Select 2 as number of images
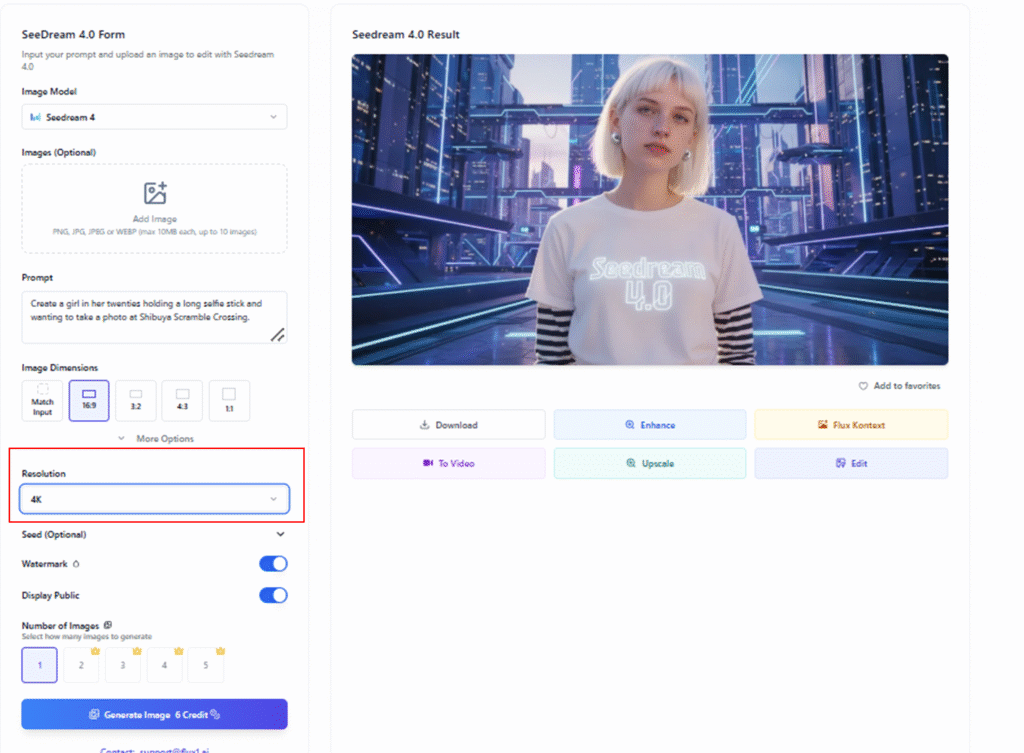Viewport: 1024px width, 753px height. point(81,665)
